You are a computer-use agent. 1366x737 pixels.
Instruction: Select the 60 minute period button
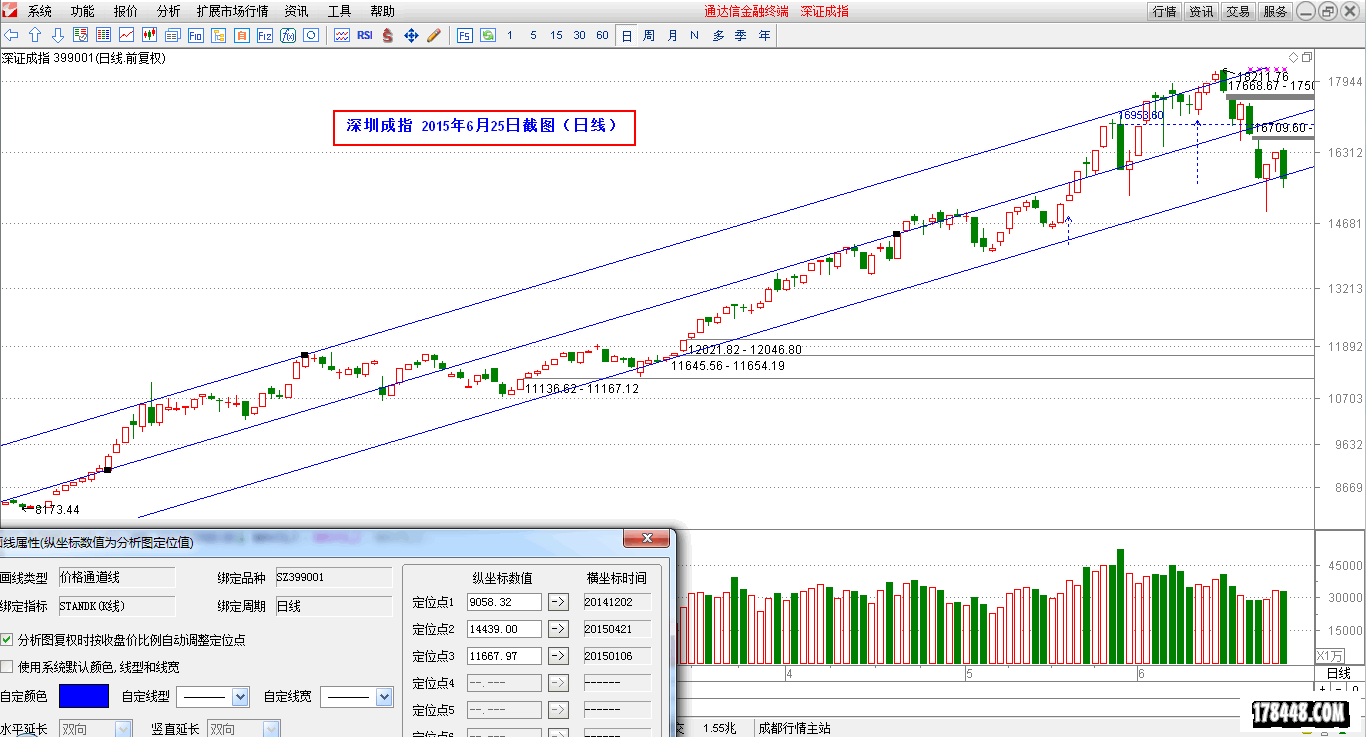click(602, 35)
